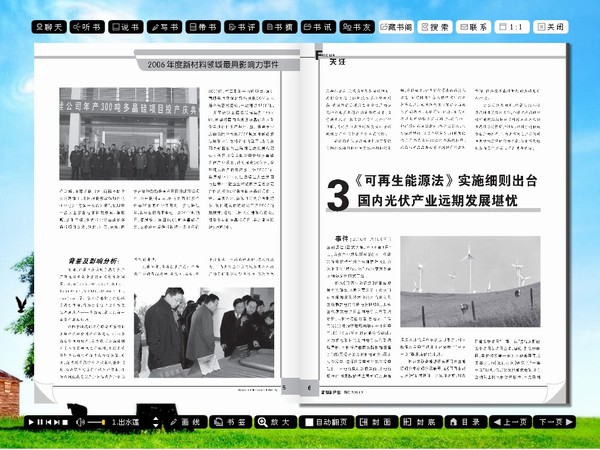The image size is (600, 450).
Task: Jump to the 封面 front cover
Action: pyautogui.click(x=377, y=422)
